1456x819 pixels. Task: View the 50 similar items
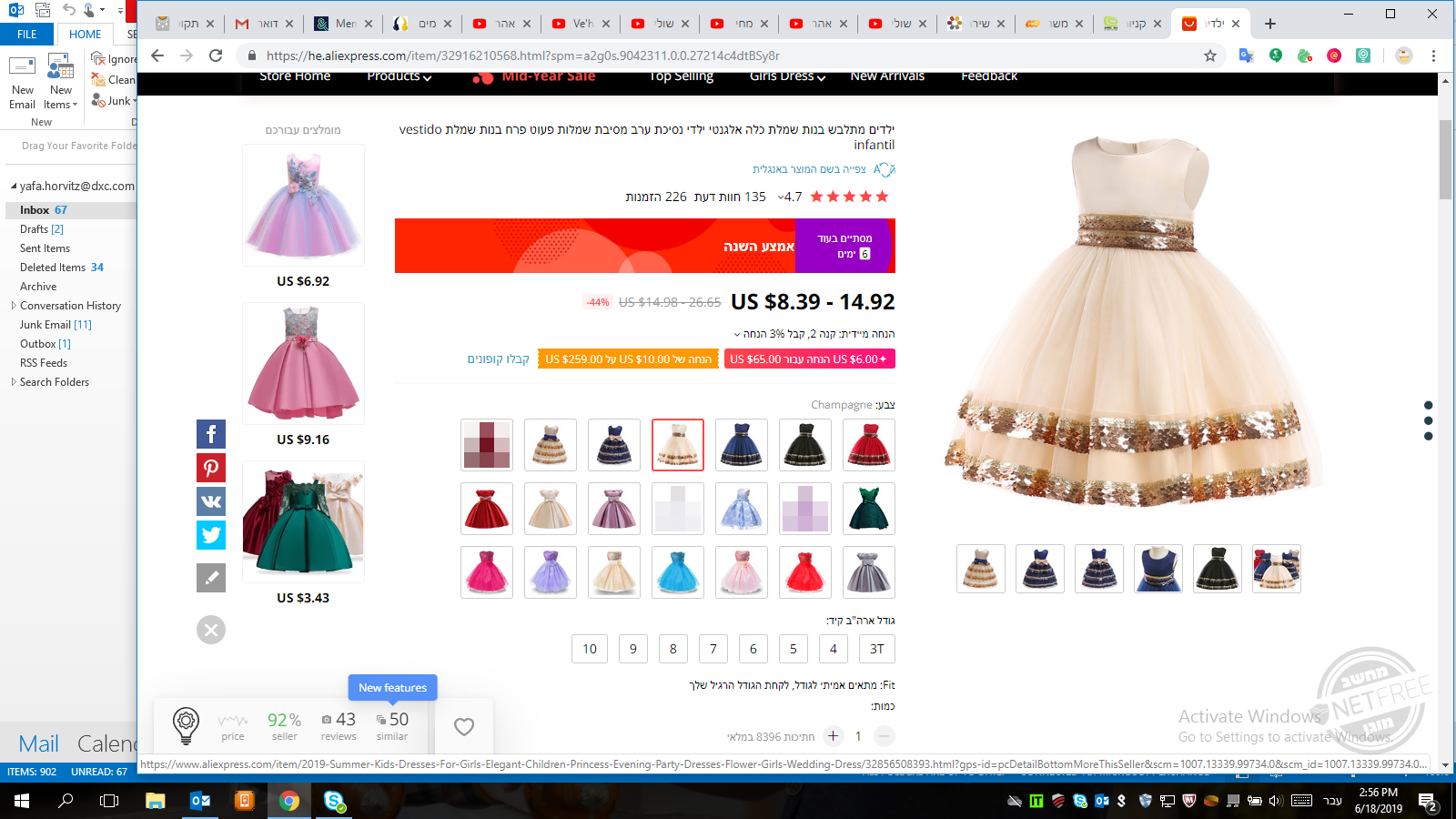(x=392, y=724)
